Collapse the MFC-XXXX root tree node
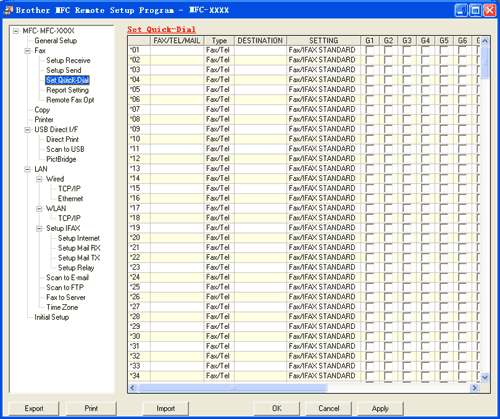 [x=15, y=31]
